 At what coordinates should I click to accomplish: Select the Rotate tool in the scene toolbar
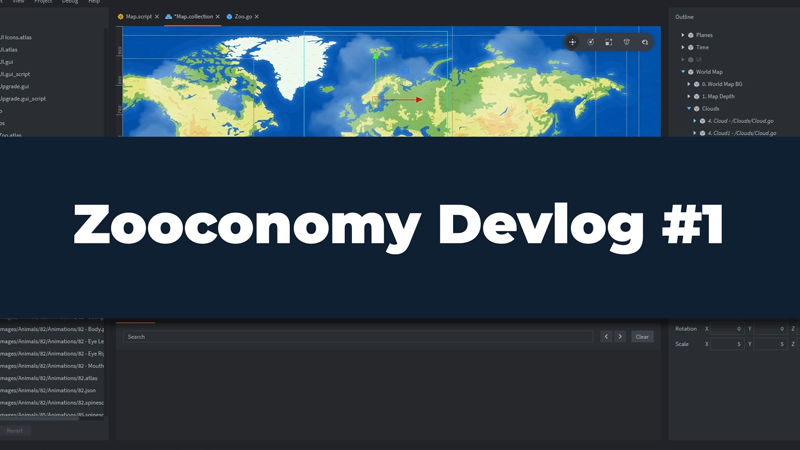[591, 42]
